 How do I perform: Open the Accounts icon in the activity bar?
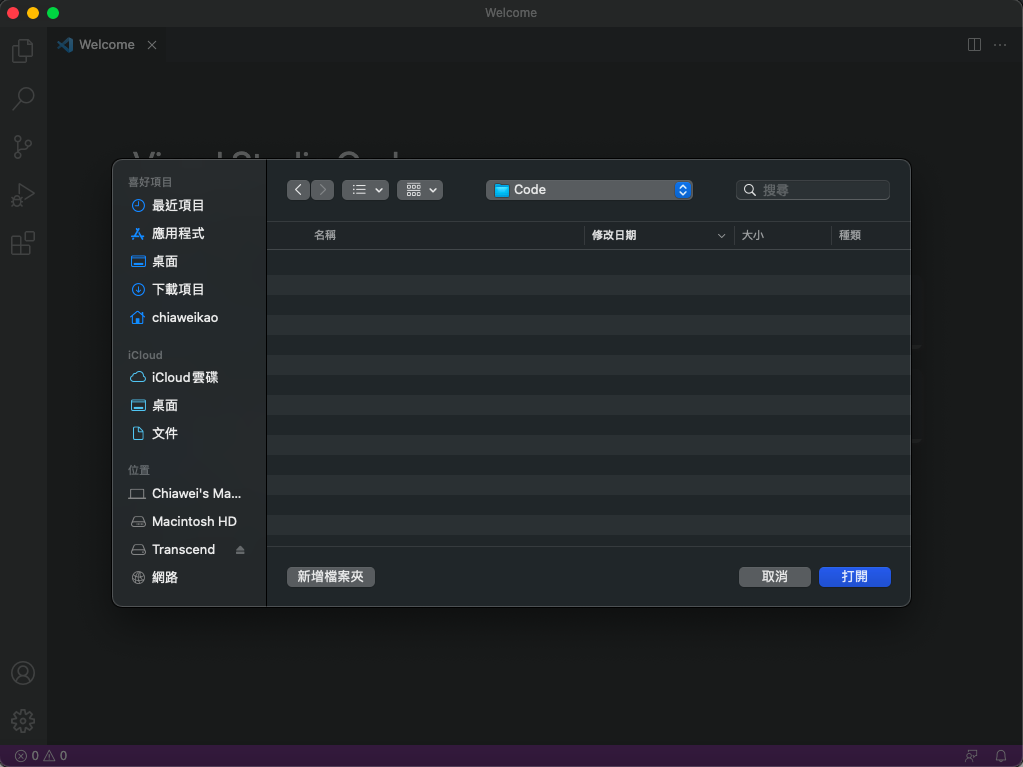pyautogui.click(x=23, y=673)
